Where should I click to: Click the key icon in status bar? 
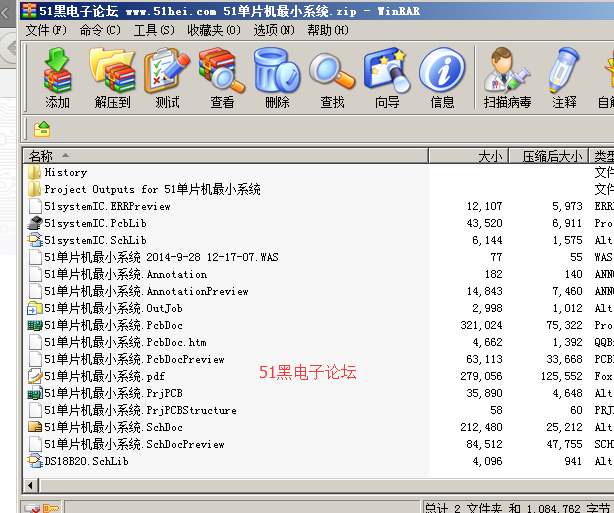click(51, 508)
